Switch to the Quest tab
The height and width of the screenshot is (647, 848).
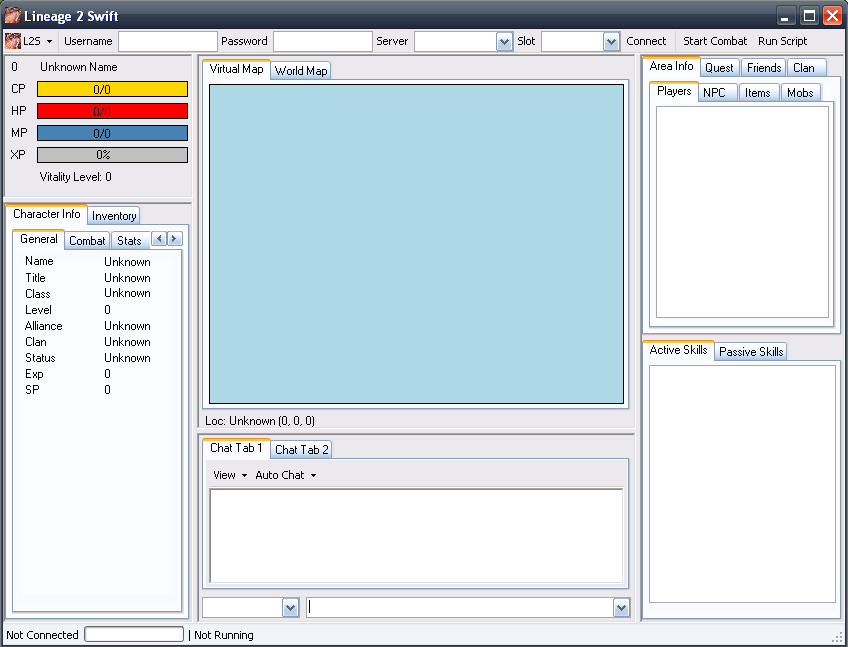tap(719, 68)
